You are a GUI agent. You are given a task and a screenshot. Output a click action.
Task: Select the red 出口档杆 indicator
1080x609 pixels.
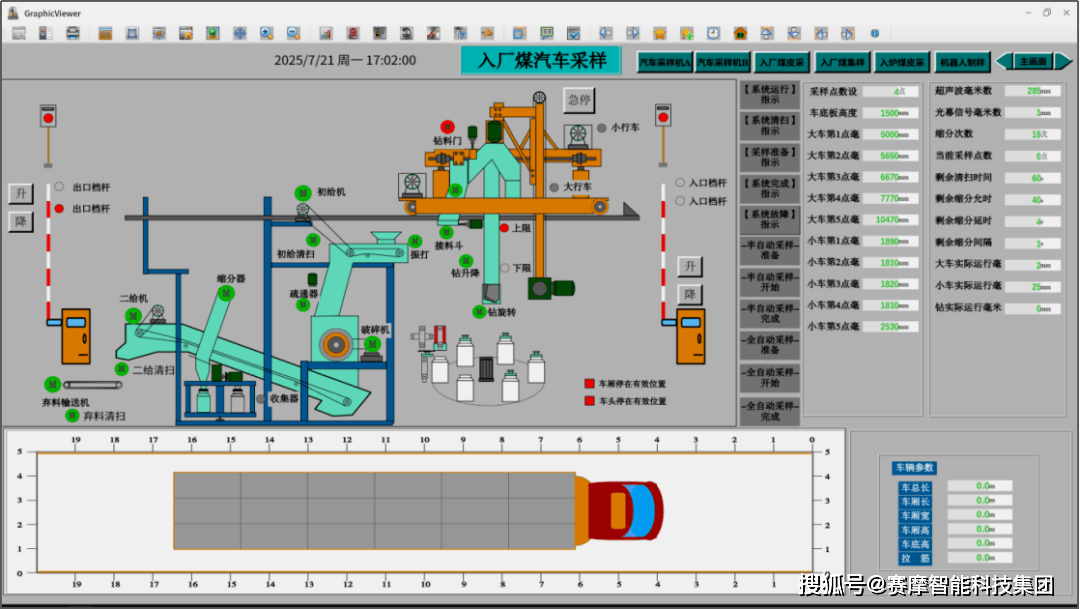(60, 209)
